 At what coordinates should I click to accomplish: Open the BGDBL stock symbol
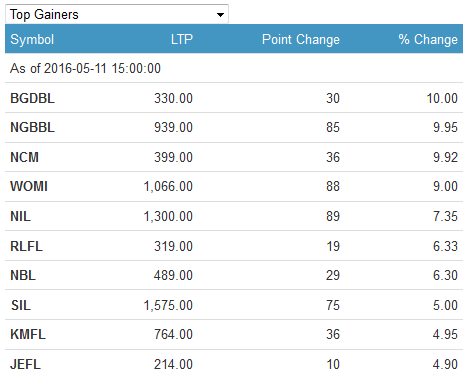click(32, 98)
